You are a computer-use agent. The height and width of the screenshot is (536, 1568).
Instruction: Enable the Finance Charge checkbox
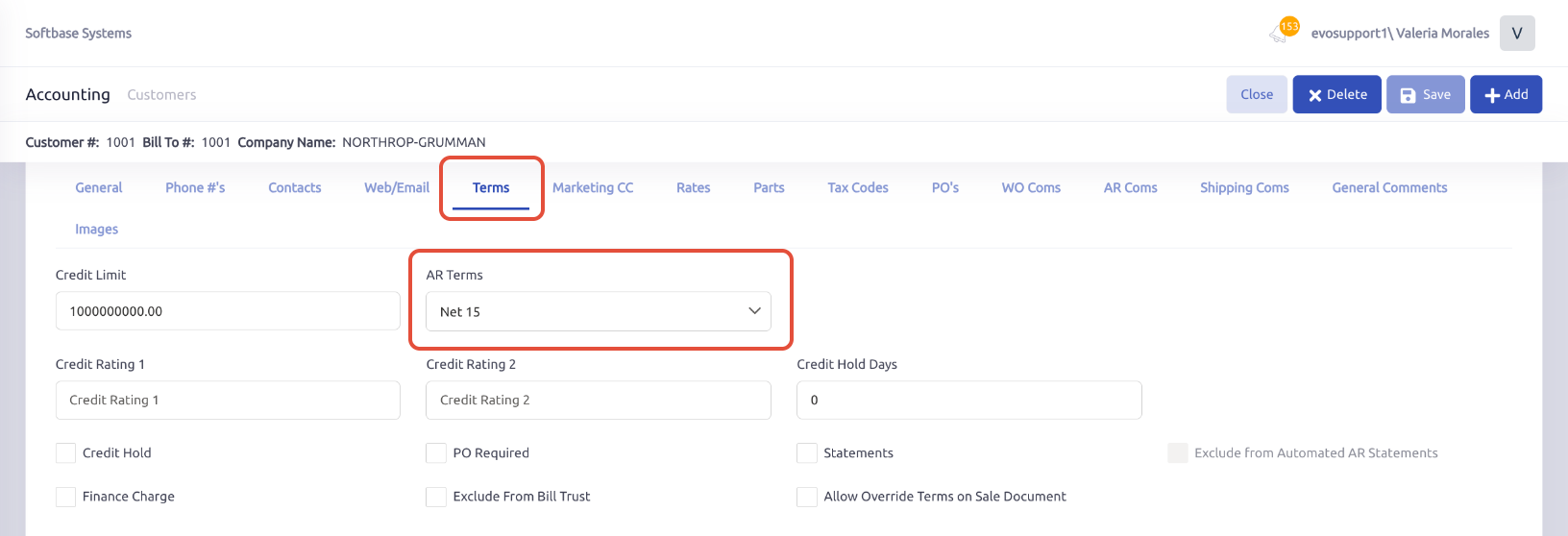point(65,497)
